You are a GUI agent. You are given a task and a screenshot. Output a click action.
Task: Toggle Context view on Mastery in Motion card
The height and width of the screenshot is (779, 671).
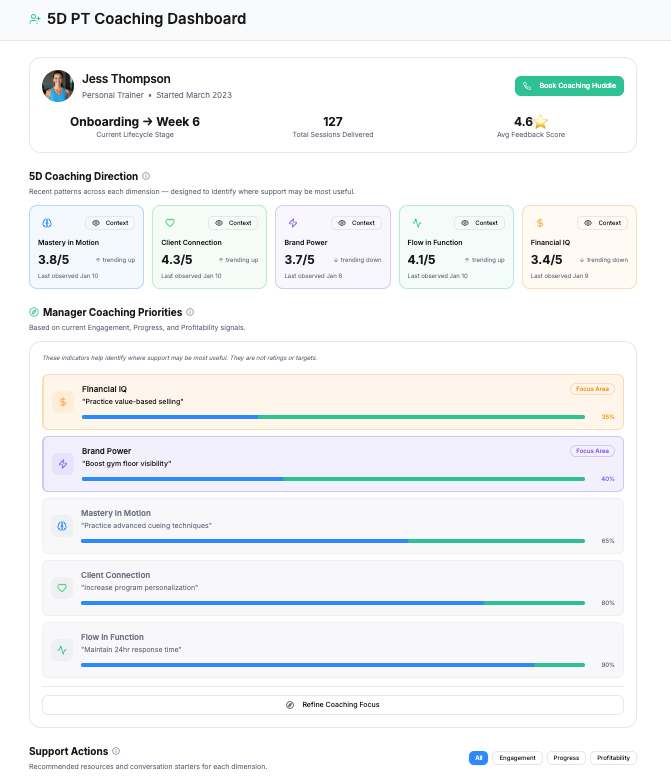click(109, 223)
